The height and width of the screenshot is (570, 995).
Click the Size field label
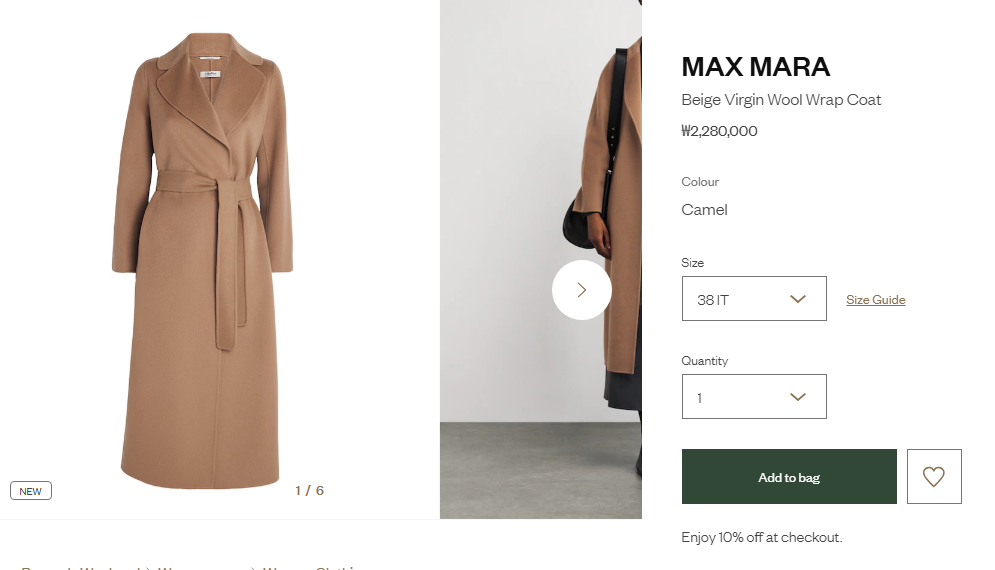click(x=692, y=263)
